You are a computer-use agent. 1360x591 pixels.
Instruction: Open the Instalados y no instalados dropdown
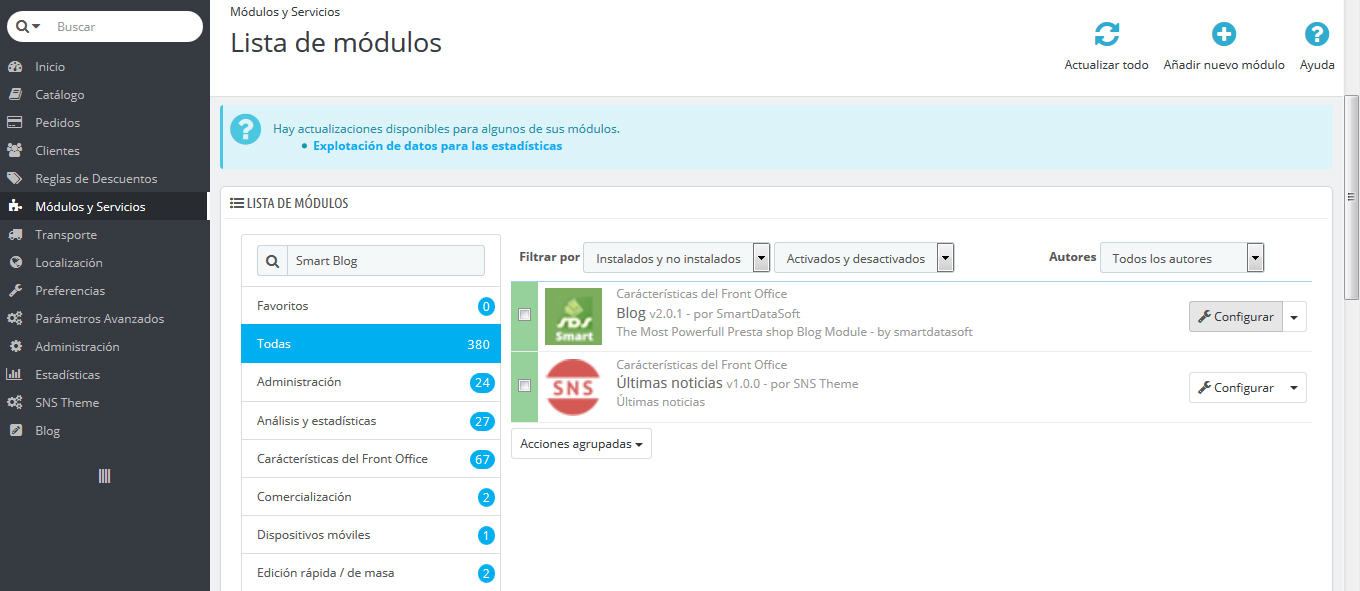[x=676, y=258]
